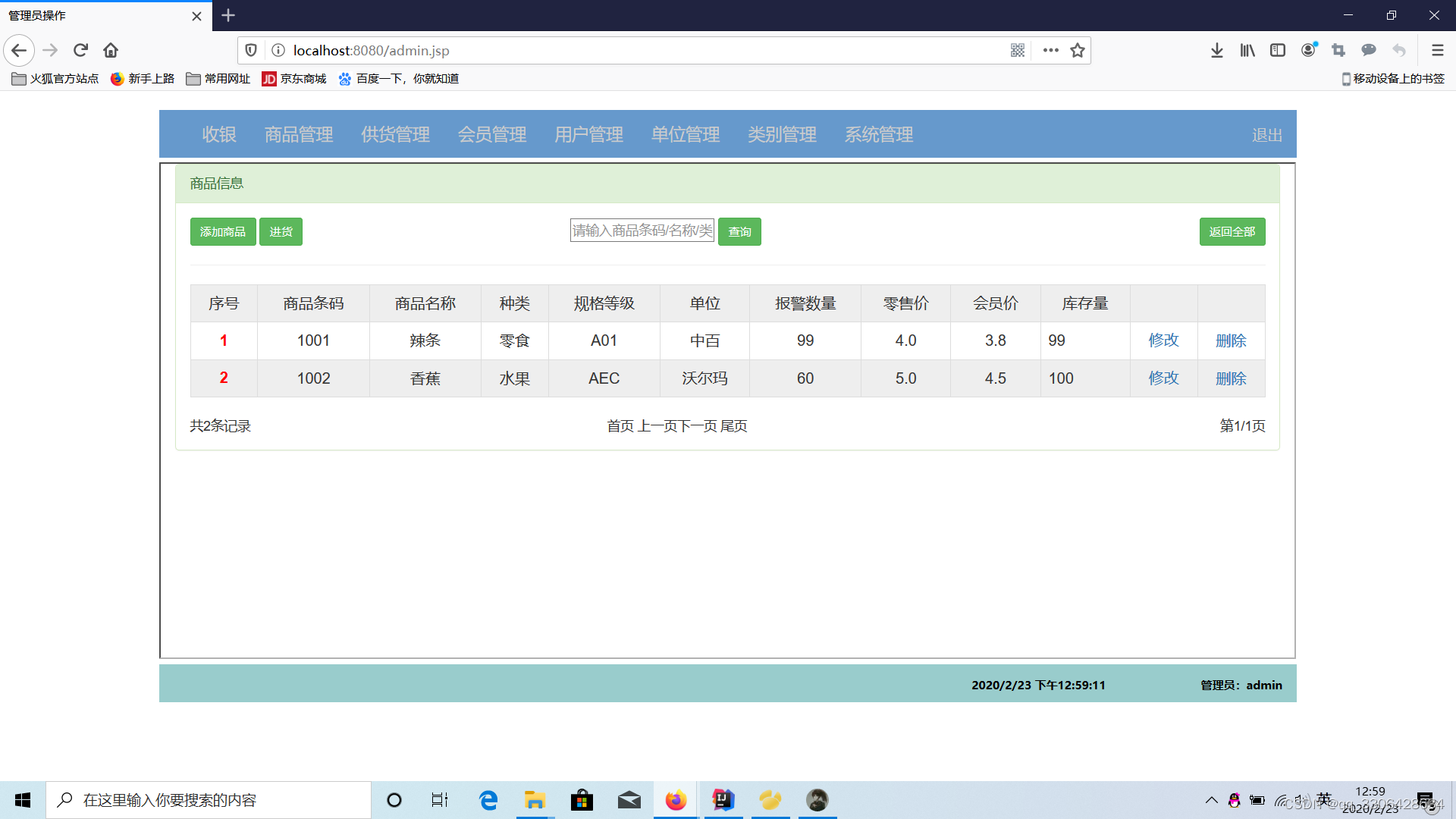The image size is (1456, 819).
Task: Open 京东商城 bookmark
Action: point(294,79)
